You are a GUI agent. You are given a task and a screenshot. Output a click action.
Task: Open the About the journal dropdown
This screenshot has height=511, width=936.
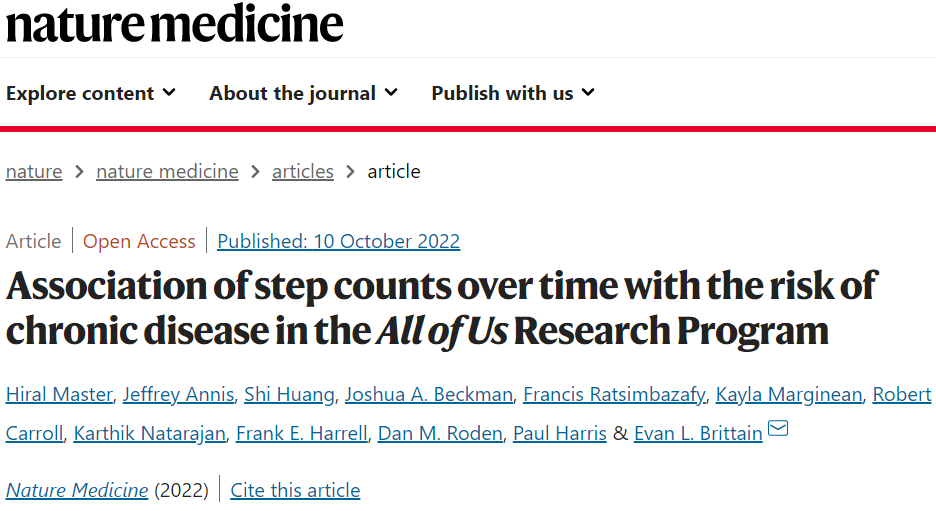pos(303,93)
